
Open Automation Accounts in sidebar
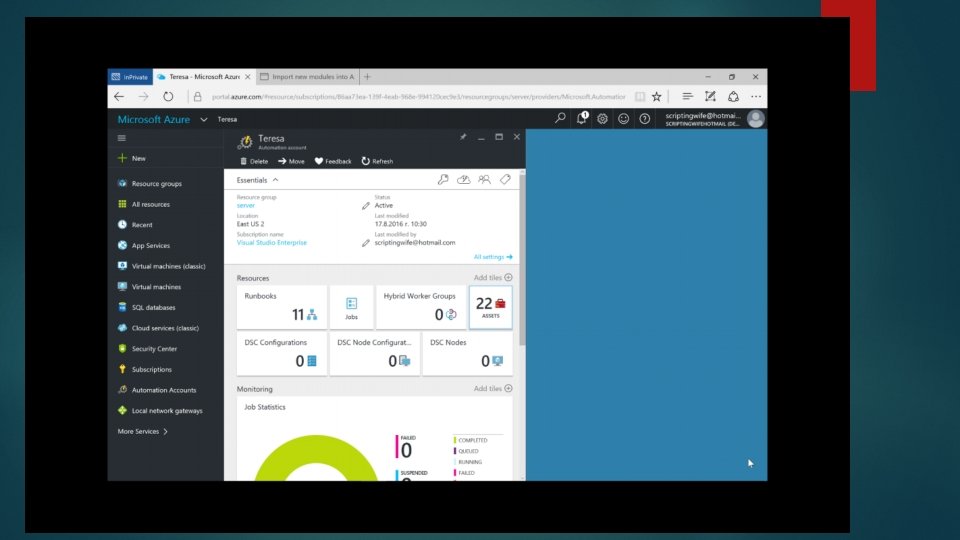165,390
